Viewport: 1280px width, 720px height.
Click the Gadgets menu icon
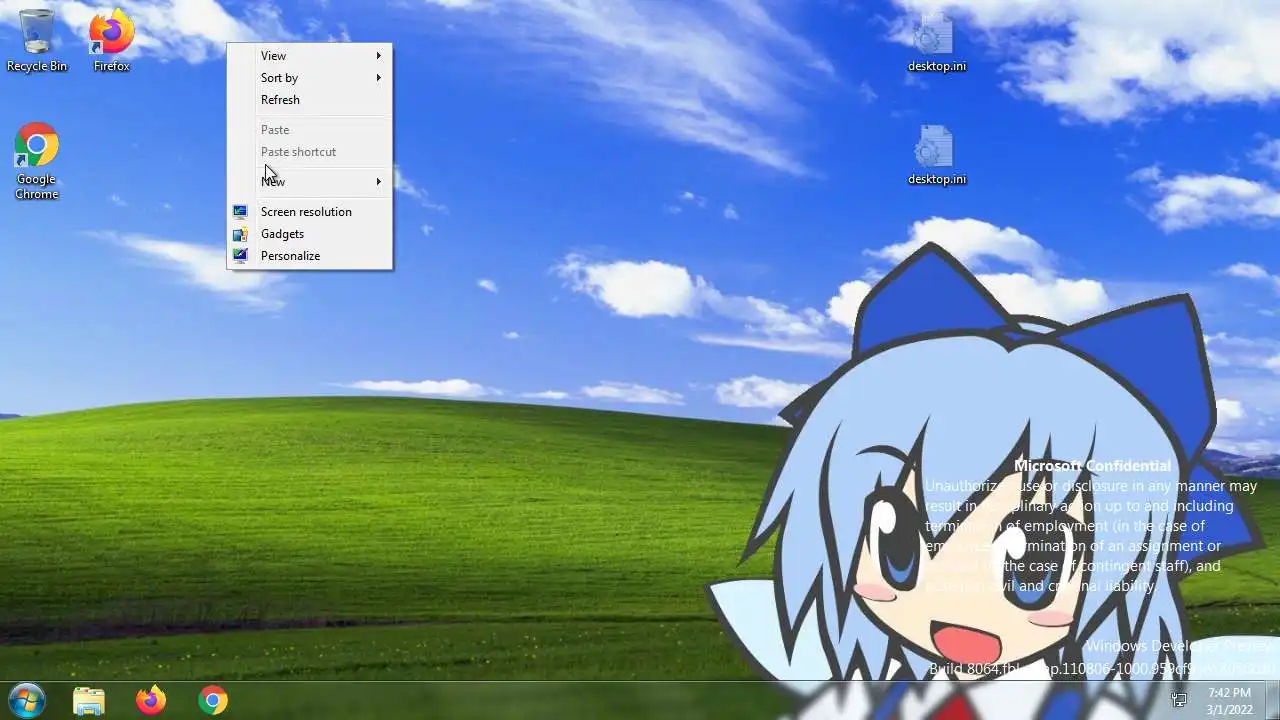point(240,234)
